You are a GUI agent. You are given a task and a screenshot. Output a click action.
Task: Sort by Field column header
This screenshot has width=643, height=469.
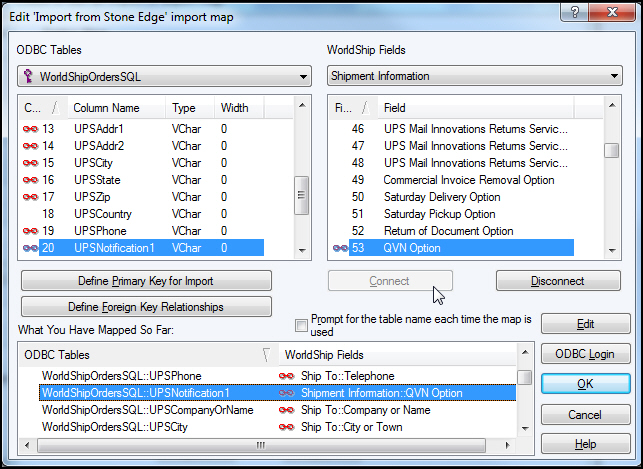coord(476,108)
